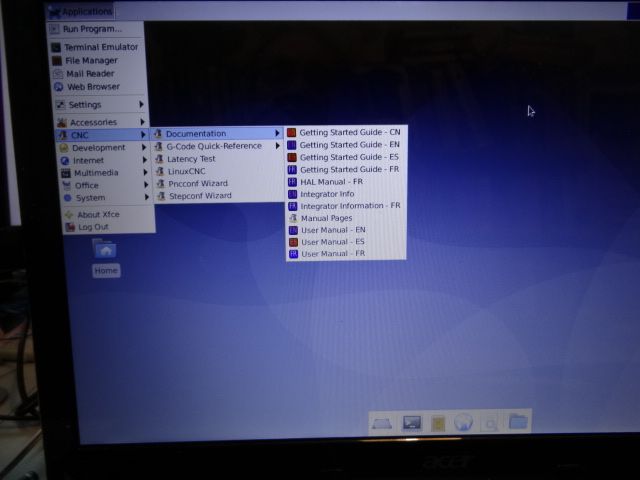The width and height of the screenshot is (640, 480).
Task: Select the highlighted CNC menu category
Action: tap(102, 135)
